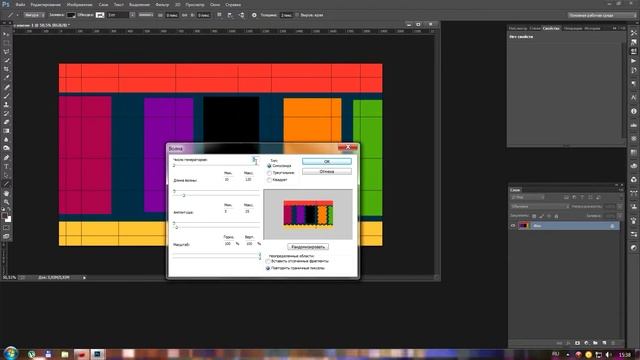Select the Triangle wave type radio
Screen dimensions: 640x360
click(x=269, y=173)
